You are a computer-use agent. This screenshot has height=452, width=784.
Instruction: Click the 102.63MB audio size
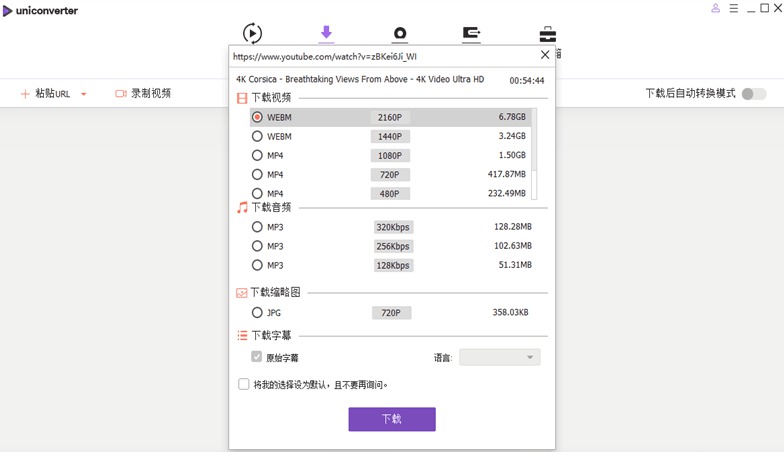[512, 246]
